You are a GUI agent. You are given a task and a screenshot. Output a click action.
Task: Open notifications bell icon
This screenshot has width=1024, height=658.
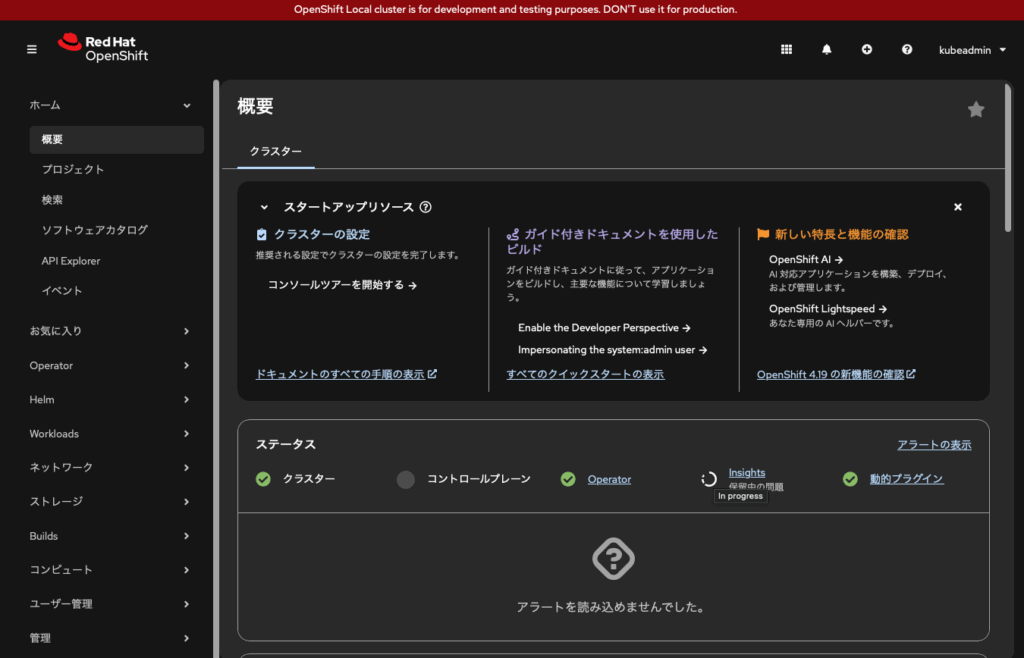click(826, 49)
